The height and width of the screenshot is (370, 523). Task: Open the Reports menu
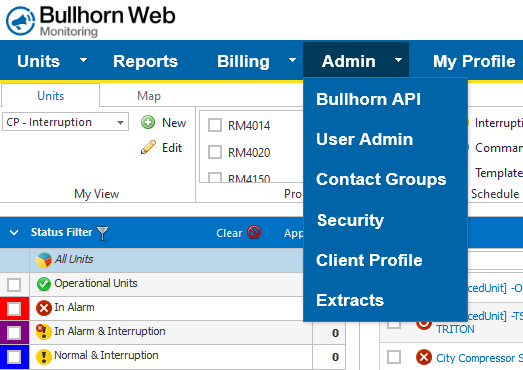point(145,61)
